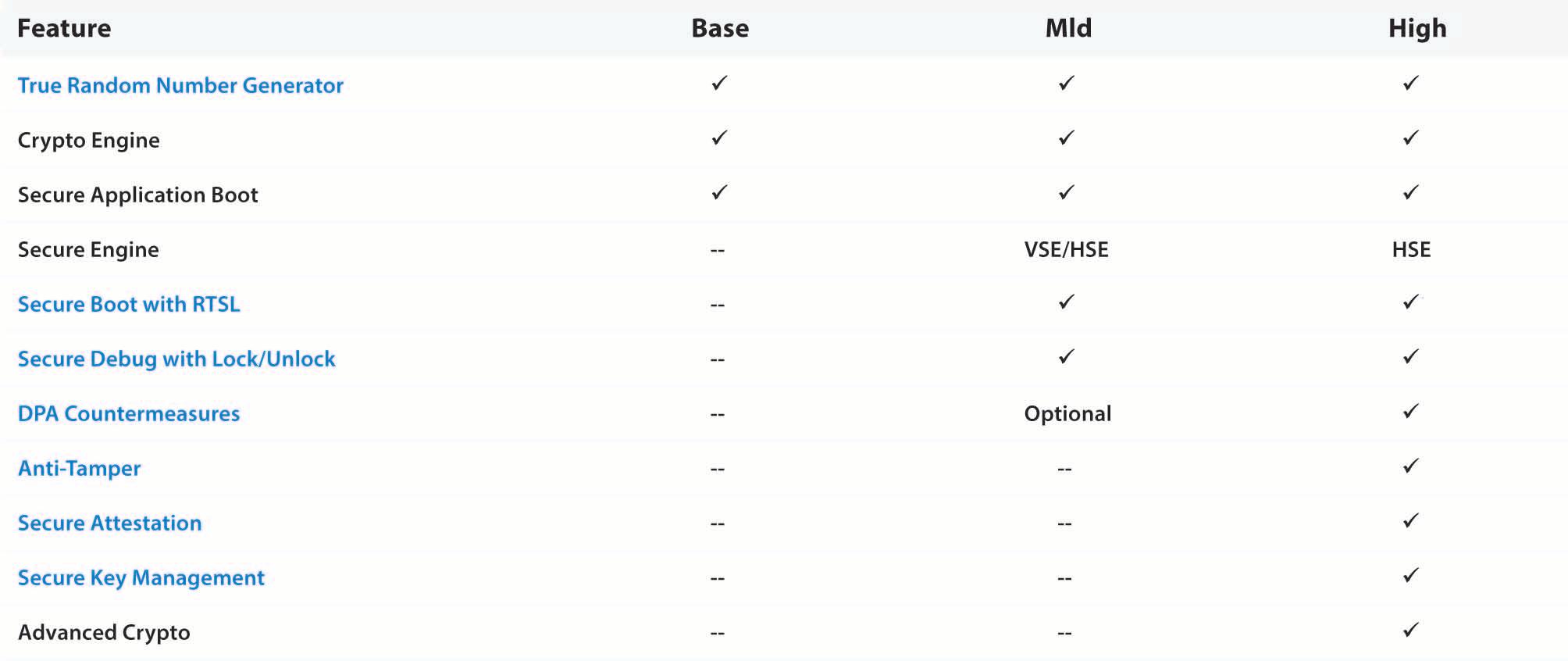Click the High checkmark for DPA Countermeasures
Screen dimensions: 1568x661
[1410, 412]
